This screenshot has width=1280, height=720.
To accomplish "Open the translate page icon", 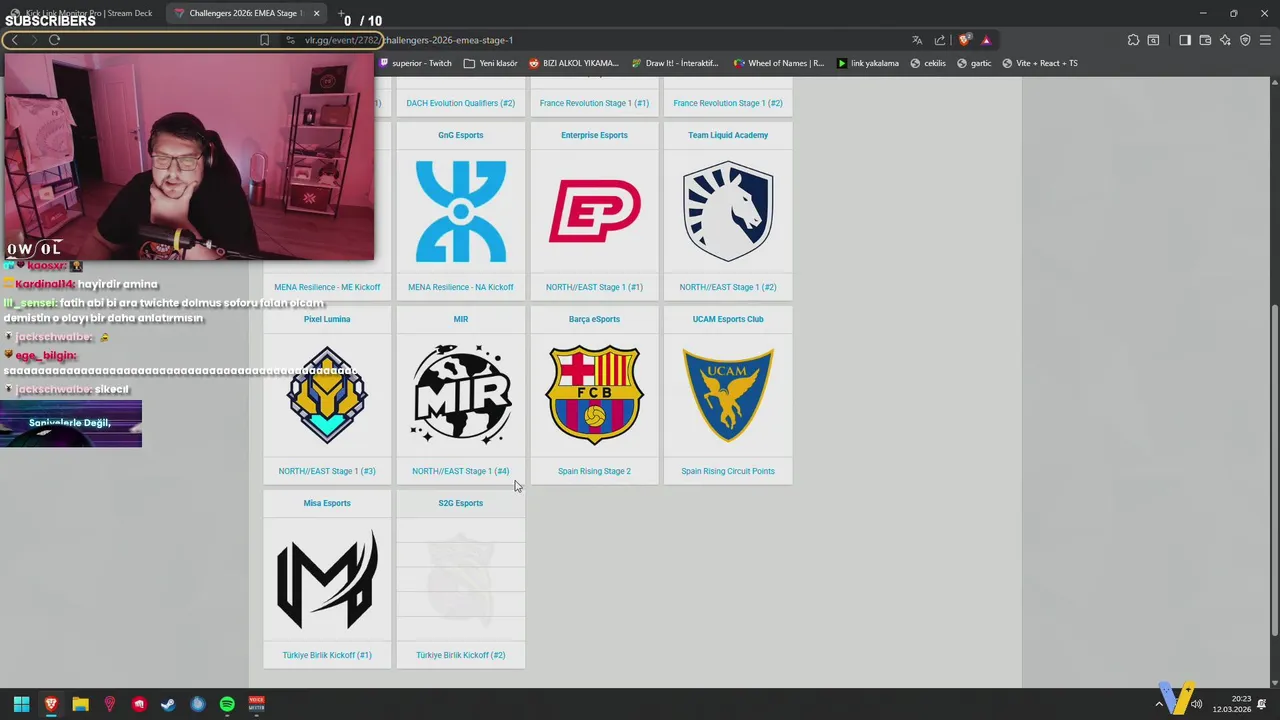I will pyautogui.click(x=917, y=40).
